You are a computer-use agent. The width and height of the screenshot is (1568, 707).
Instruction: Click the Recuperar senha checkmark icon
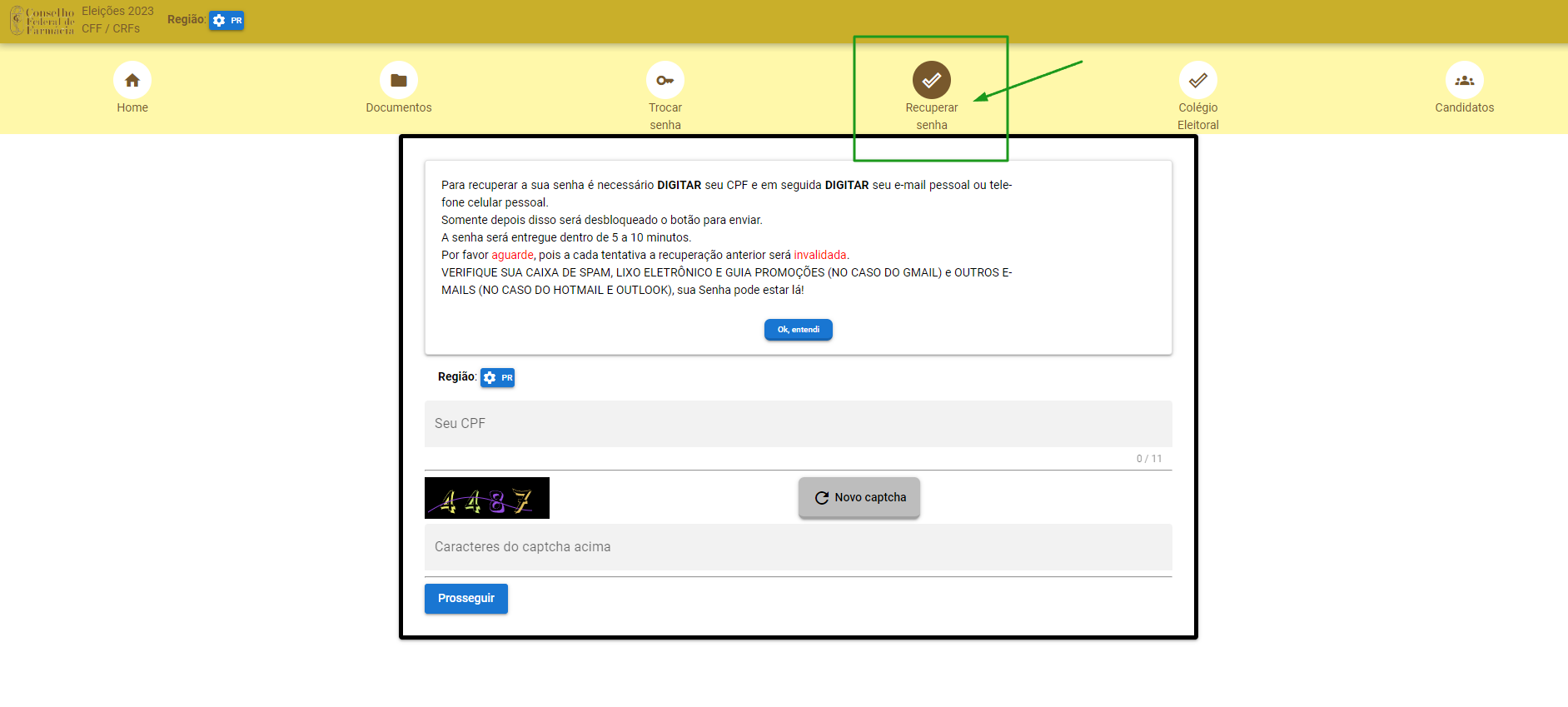(x=931, y=81)
